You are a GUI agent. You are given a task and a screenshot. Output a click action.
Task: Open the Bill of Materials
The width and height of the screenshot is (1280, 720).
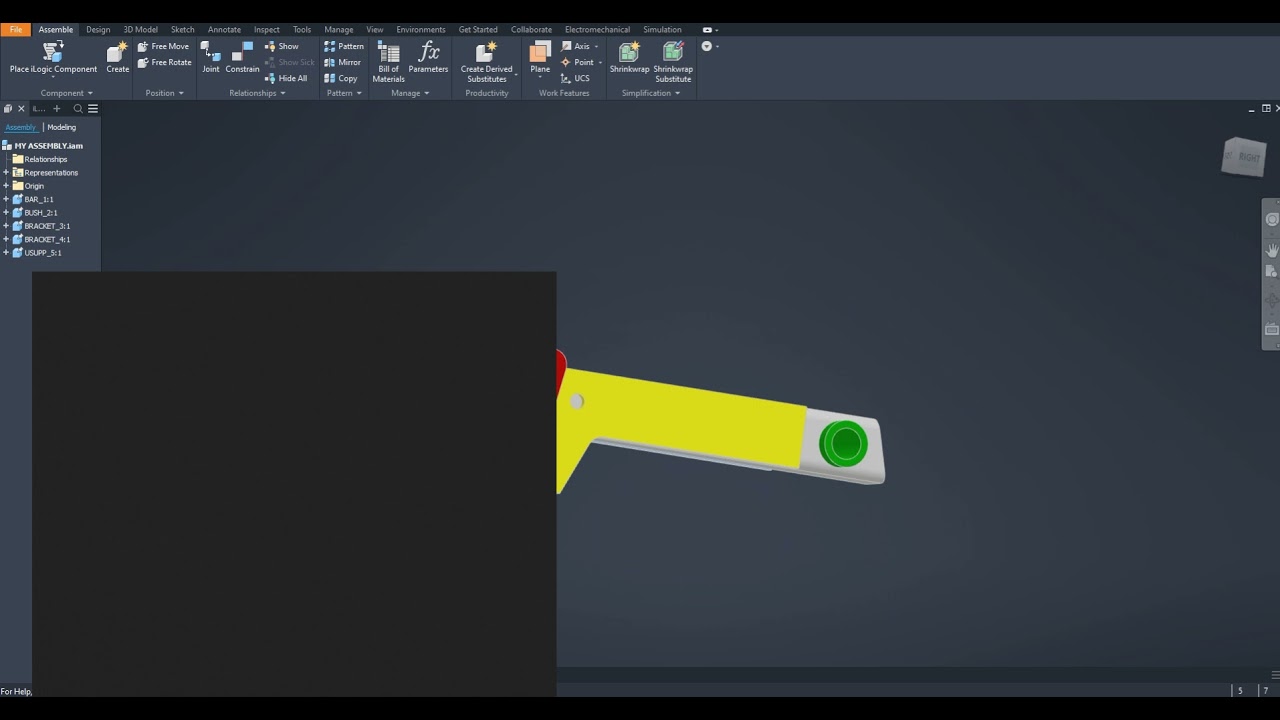click(x=388, y=60)
